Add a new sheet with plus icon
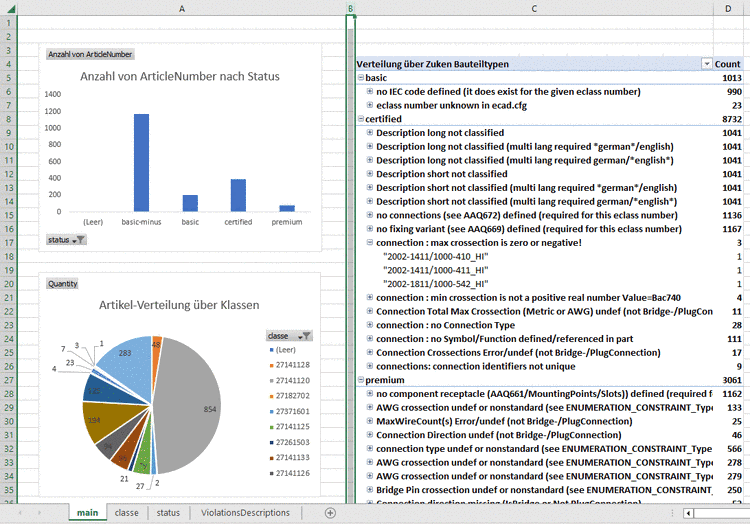The height and width of the screenshot is (524, 750). [330, 513]
